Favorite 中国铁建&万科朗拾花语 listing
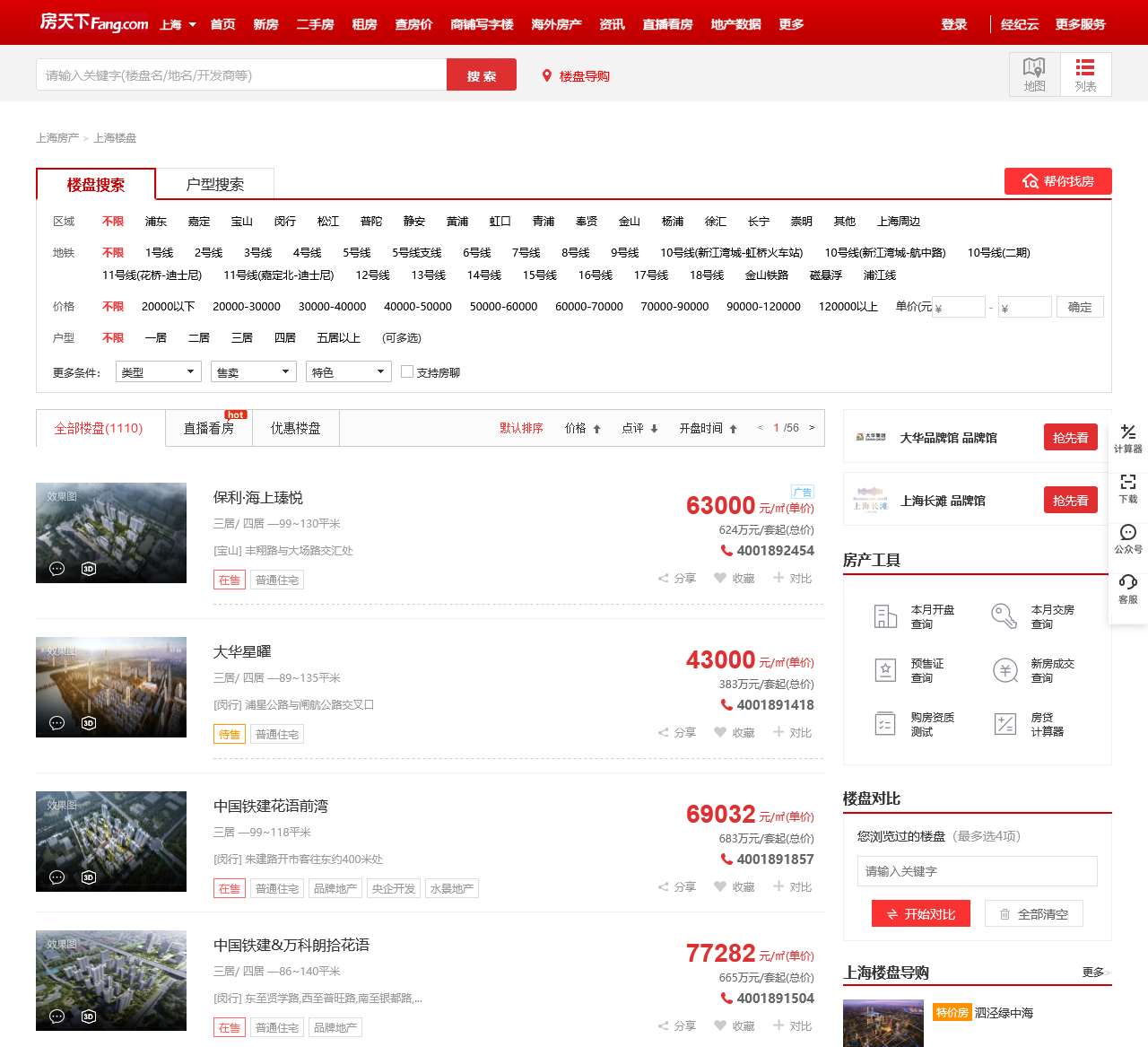1148x1047 pixels. point(735,1026)
